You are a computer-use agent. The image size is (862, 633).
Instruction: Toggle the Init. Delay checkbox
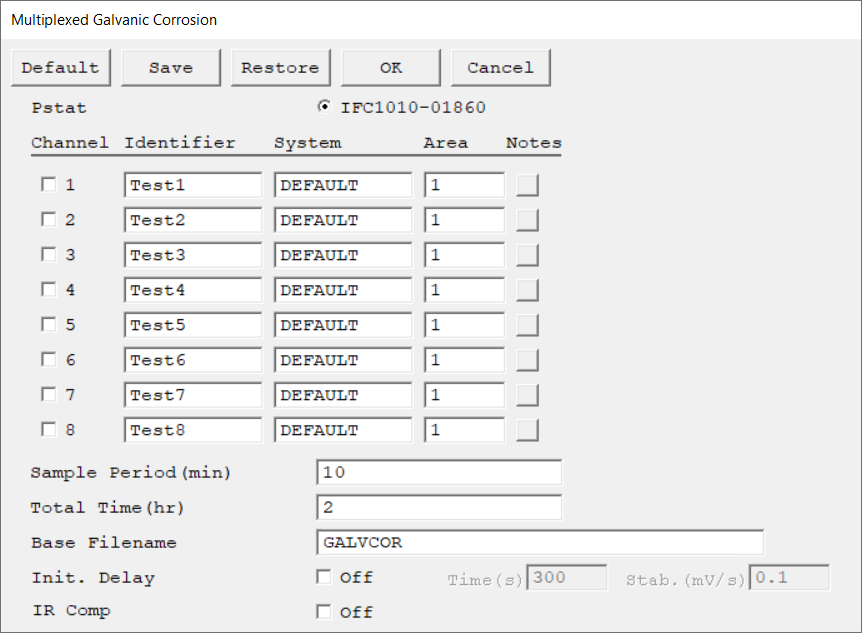pos(323,577)
